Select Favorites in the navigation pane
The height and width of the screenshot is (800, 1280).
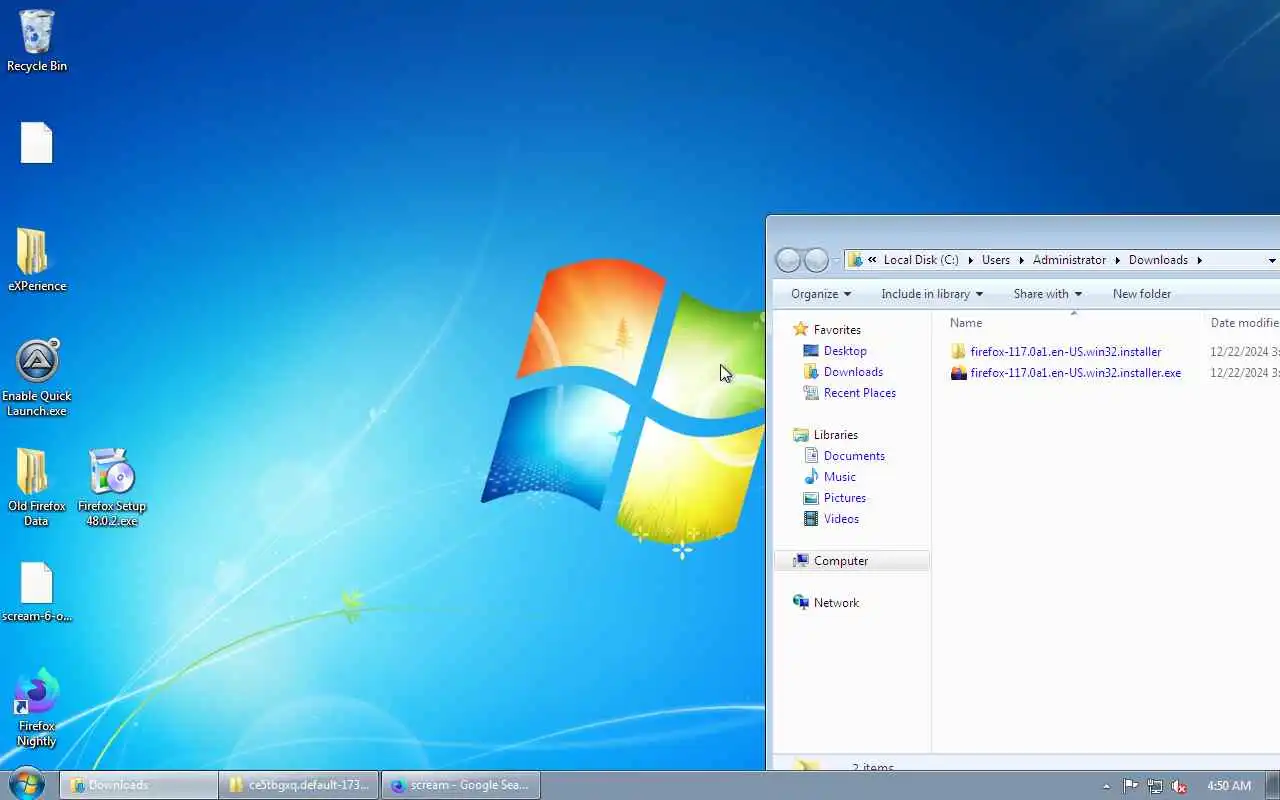[x=837, y=330]
